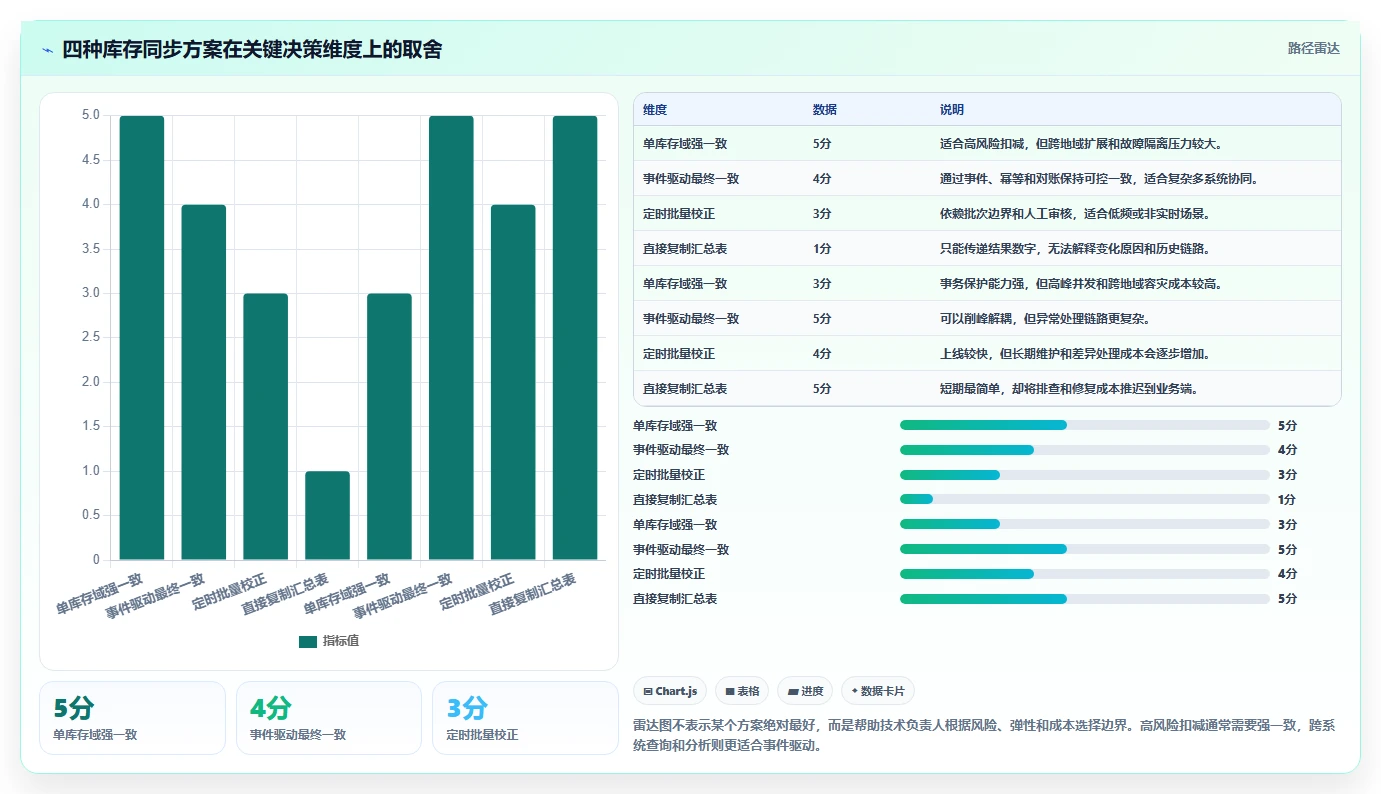Click the 单库存域强一致 progress bar showing 3分
The height and width of the screenshot is (794, 1381).
click(x=1085, y=524)
